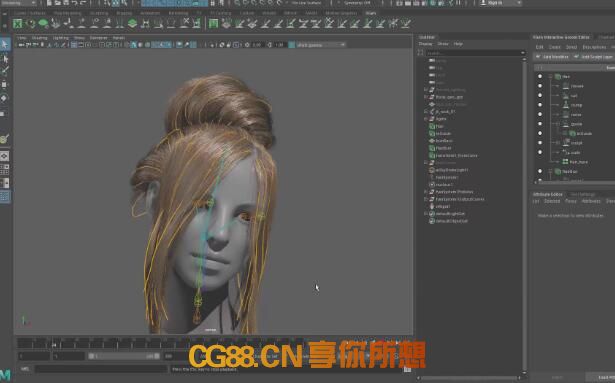
Task: Activate the Rotate tool in toolbox
Action: pyautogui.click(x=5, y=98)
